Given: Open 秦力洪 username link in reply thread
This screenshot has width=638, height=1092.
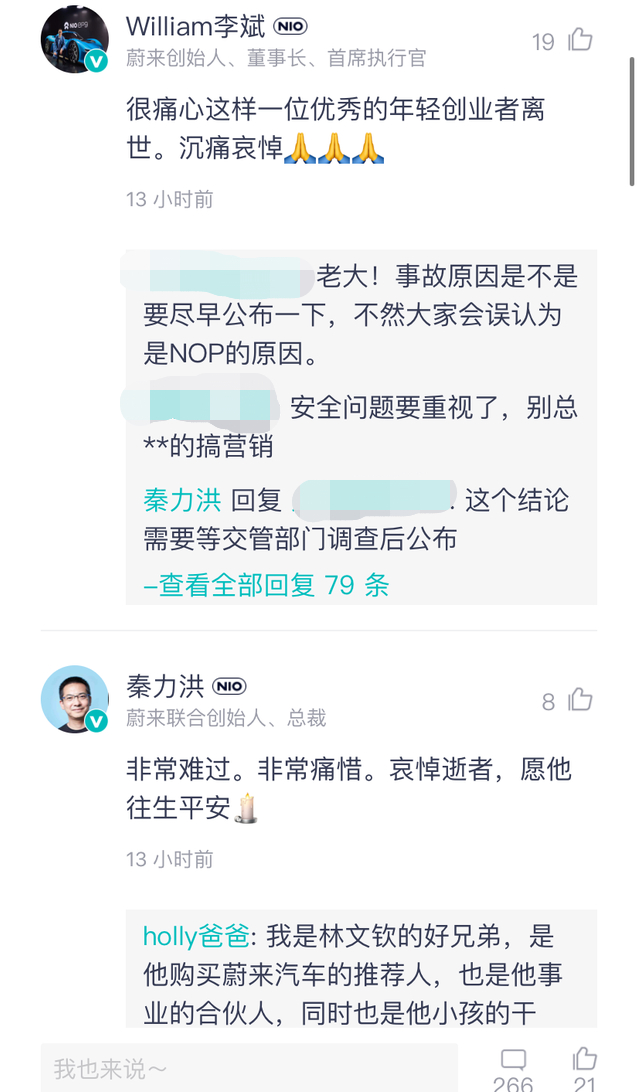Looking at the screenshot, I should pos(182,498).
